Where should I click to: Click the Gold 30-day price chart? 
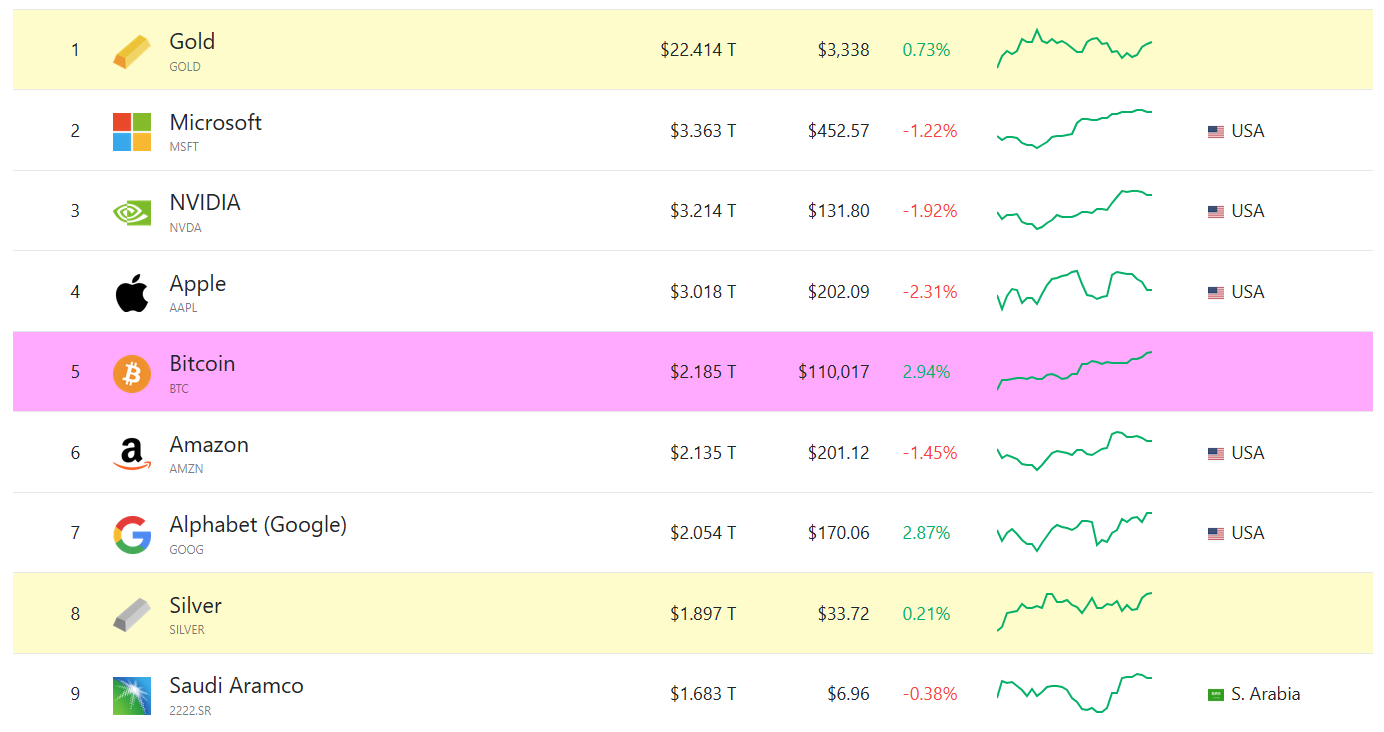pyautogui.click(x=1074, y=49)
